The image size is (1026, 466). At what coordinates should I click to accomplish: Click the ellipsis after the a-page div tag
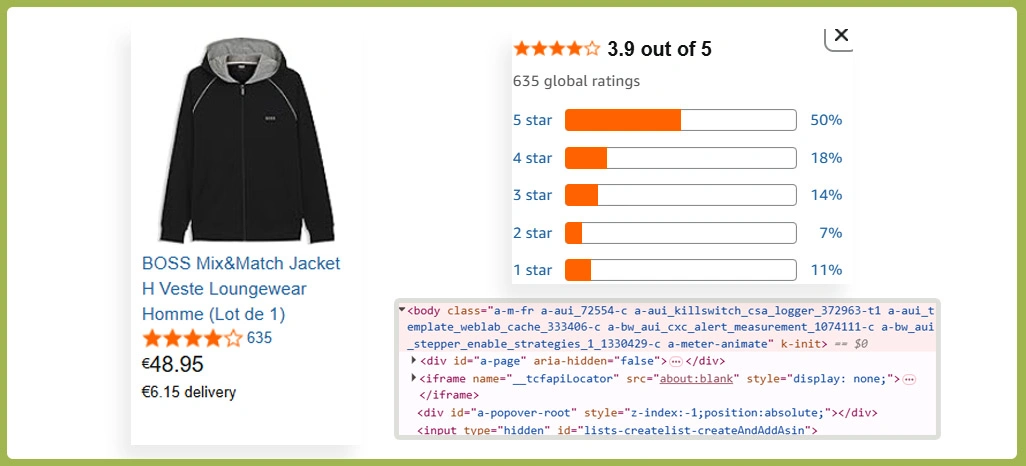[x=676, y=361]
